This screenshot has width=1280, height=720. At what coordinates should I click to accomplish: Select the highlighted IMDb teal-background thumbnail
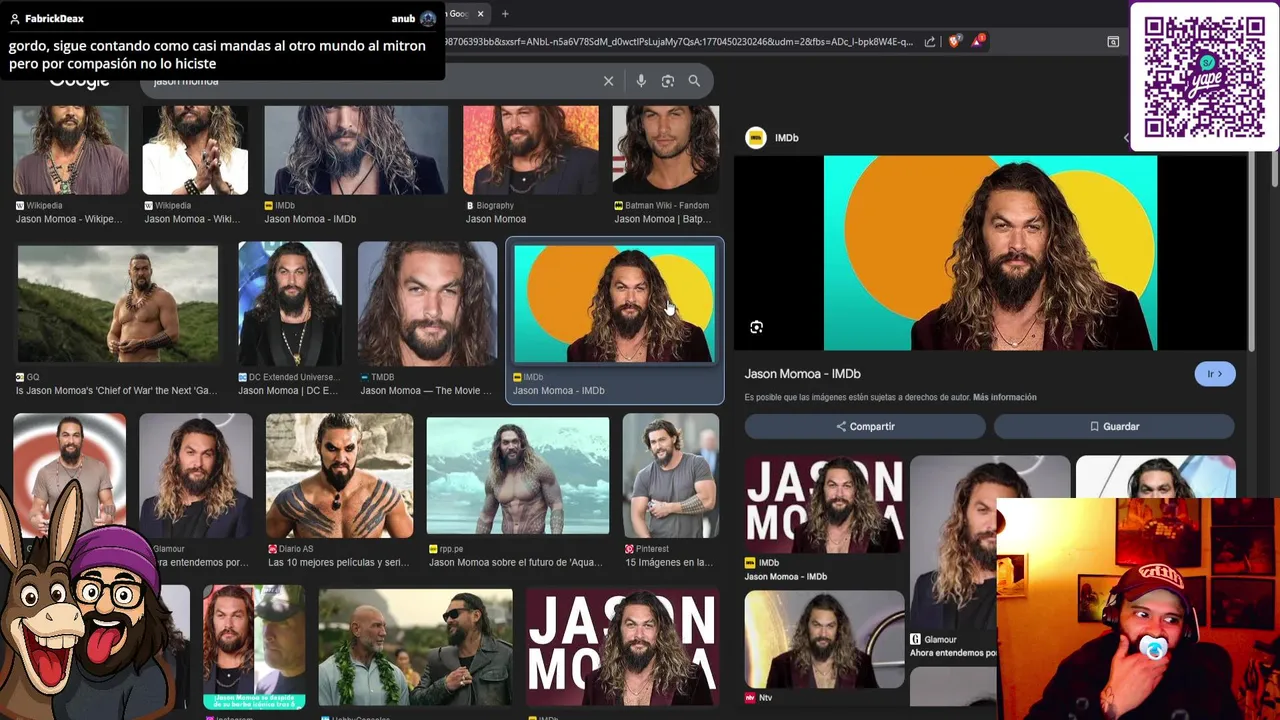(614, 304)
